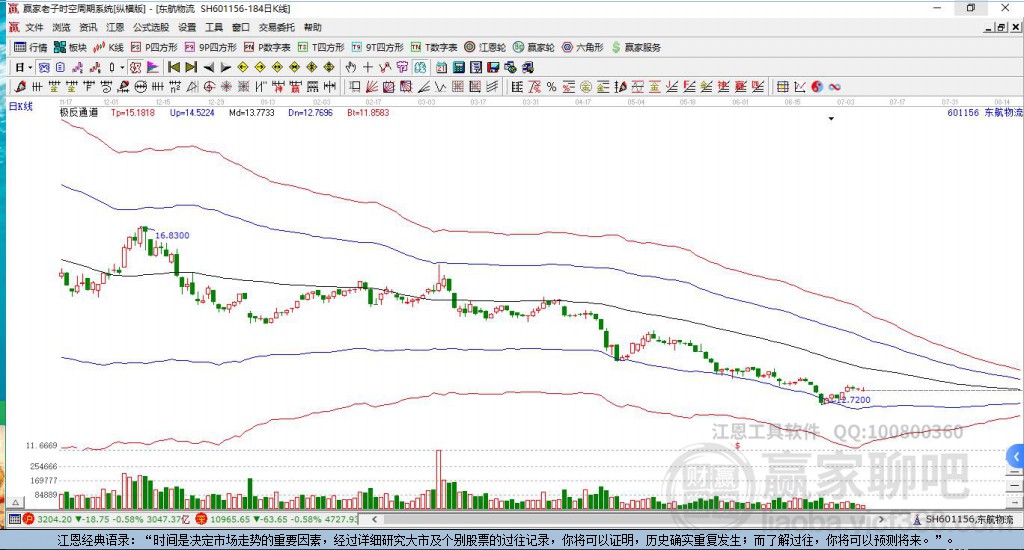Click the jump-to-last-bar icon

[x=191, y=67]
